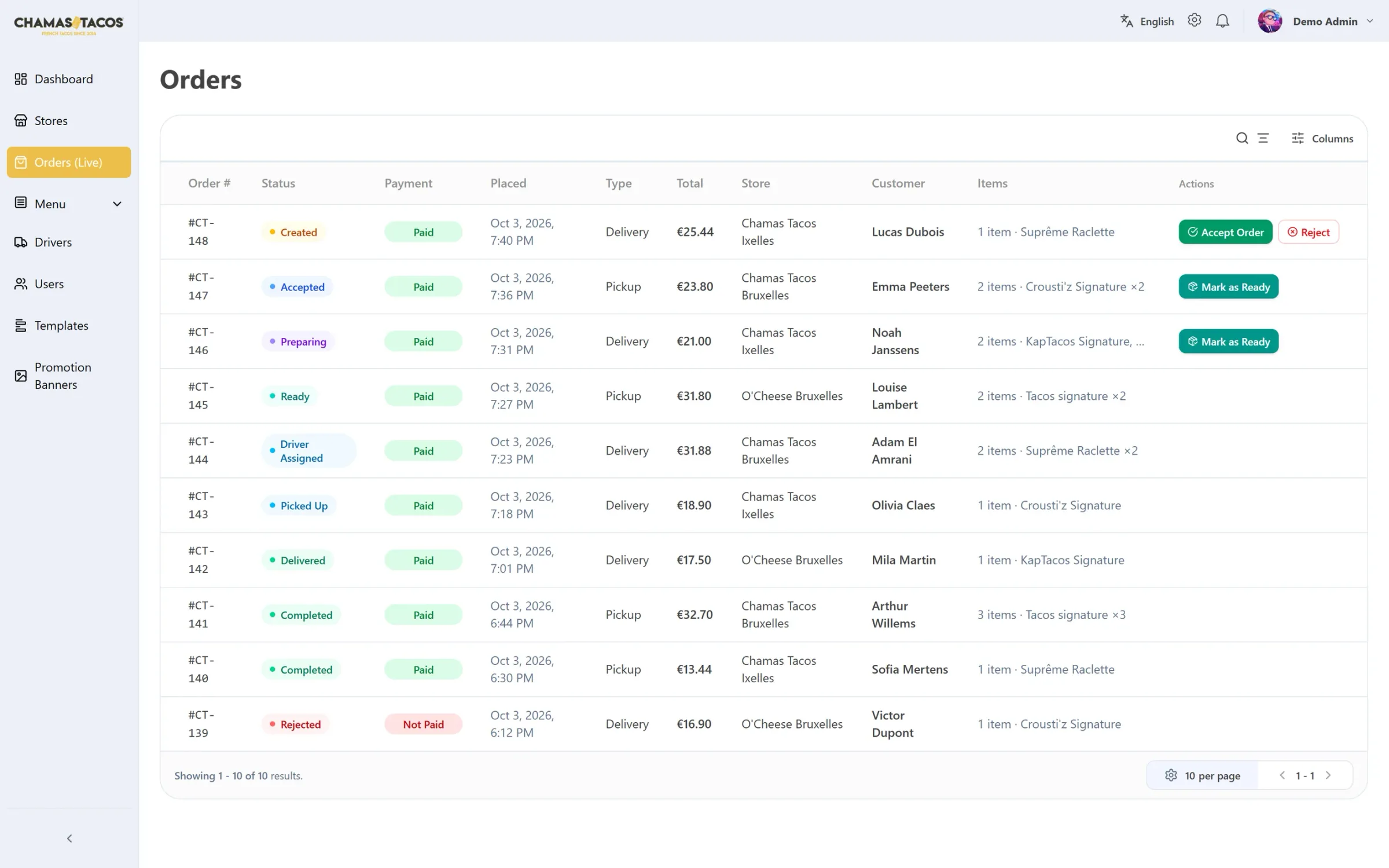This screenshot has height=868, width=1389.
Task: Go to the Drivers page
Action: point(69,242)
